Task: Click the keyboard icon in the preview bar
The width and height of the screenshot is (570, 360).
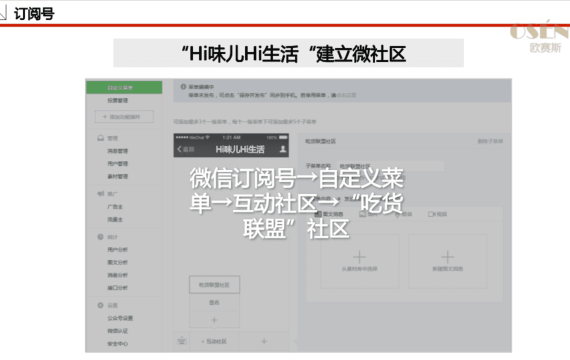Action: click(181, 341)
